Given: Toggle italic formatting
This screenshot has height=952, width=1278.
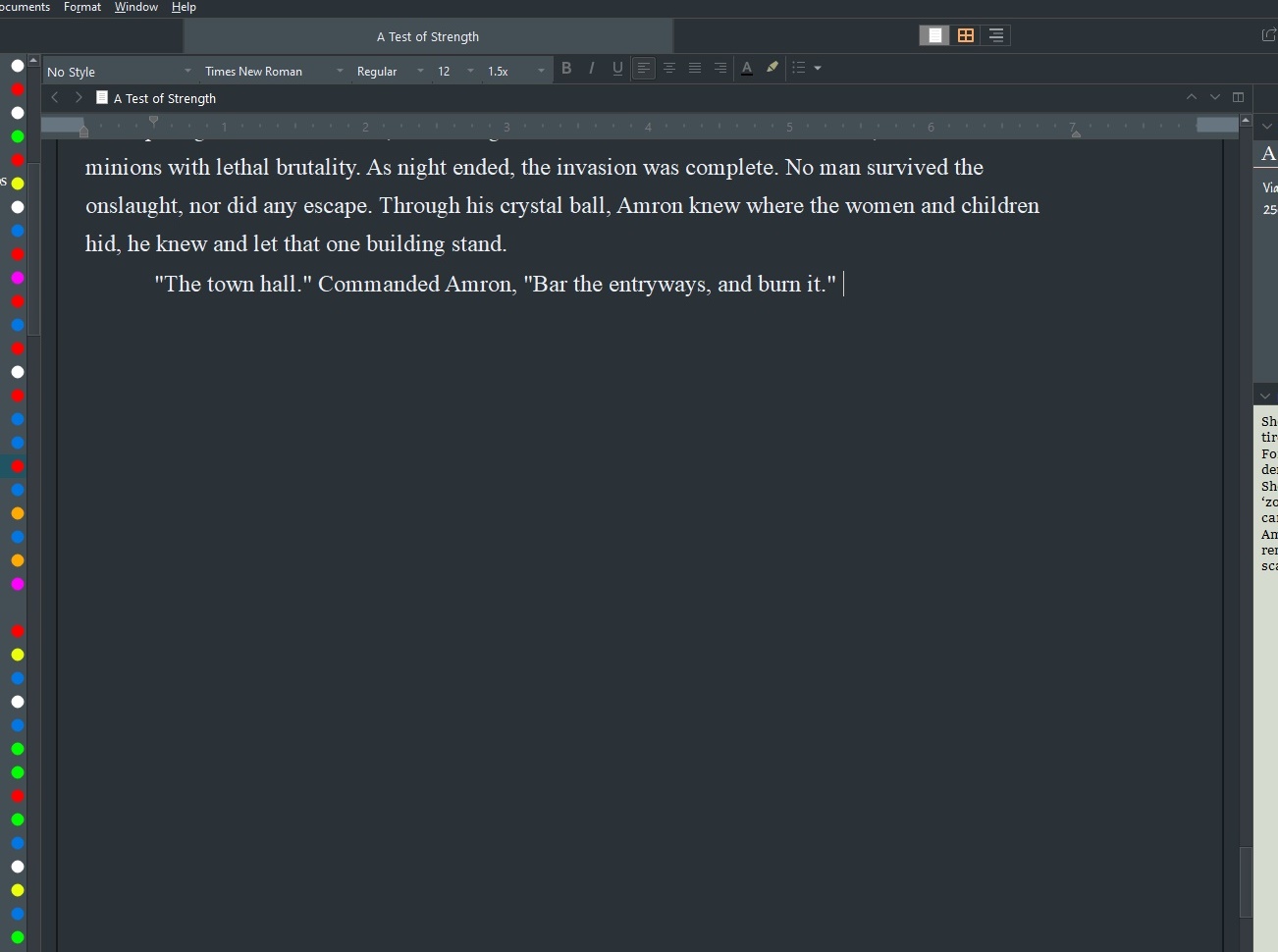Looking at the screenshot, I should 592,68.
